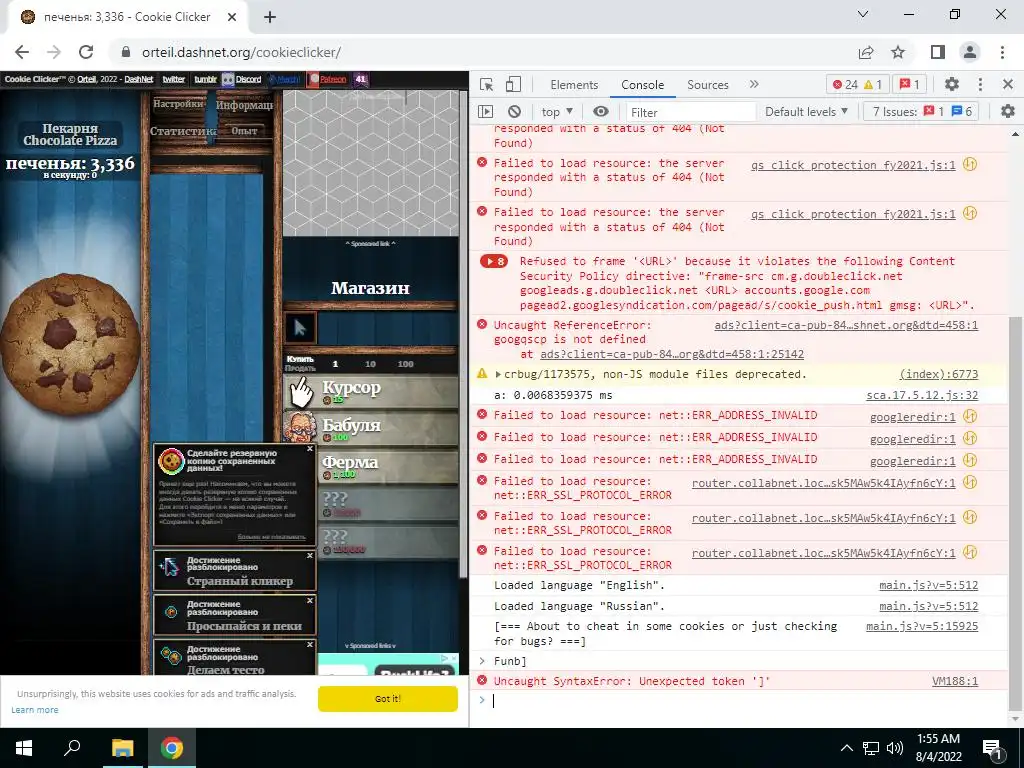Viewport: 1024px width, 768px height.
Task: Open Chrome three-dot menu
Action: click(1002, 52)
